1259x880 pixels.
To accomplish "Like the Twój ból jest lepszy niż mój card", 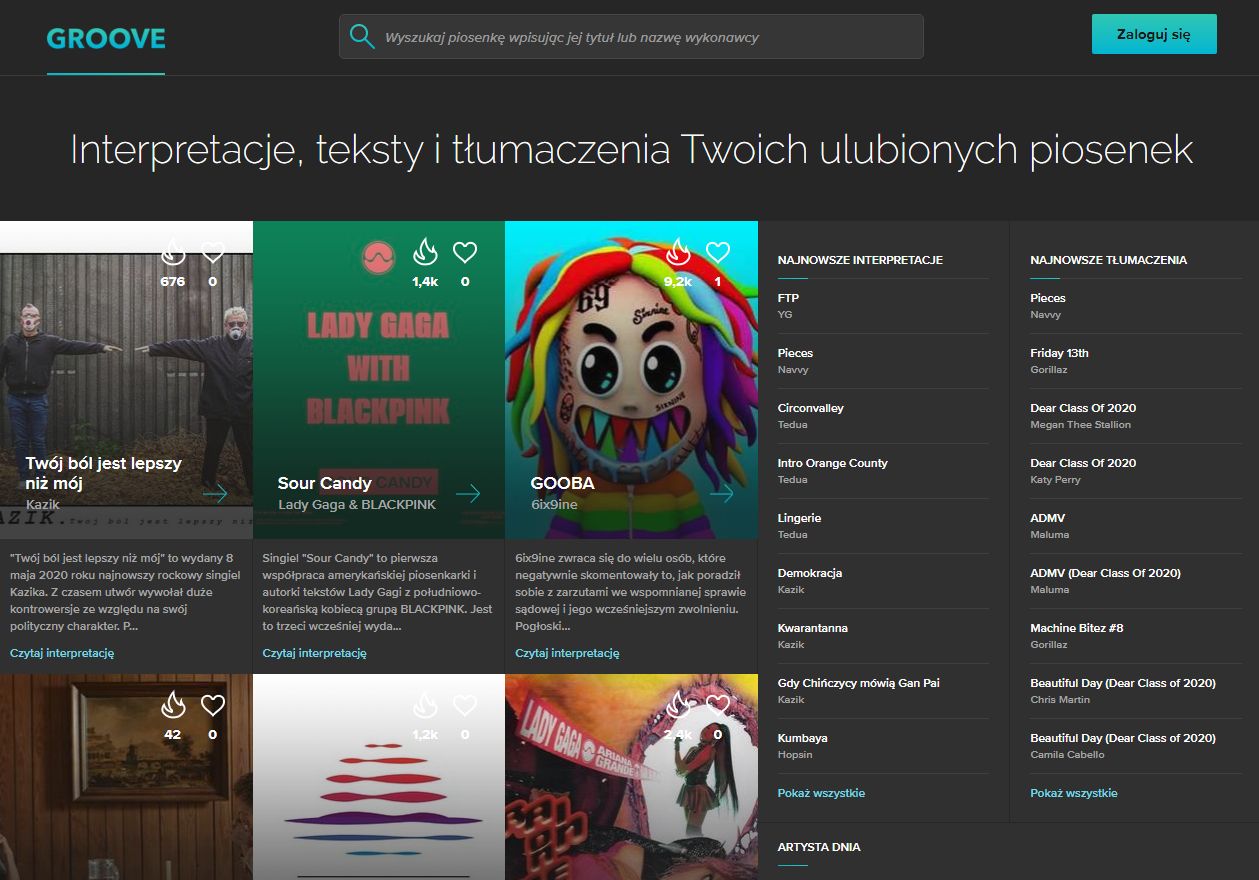I will coord(213,252).
